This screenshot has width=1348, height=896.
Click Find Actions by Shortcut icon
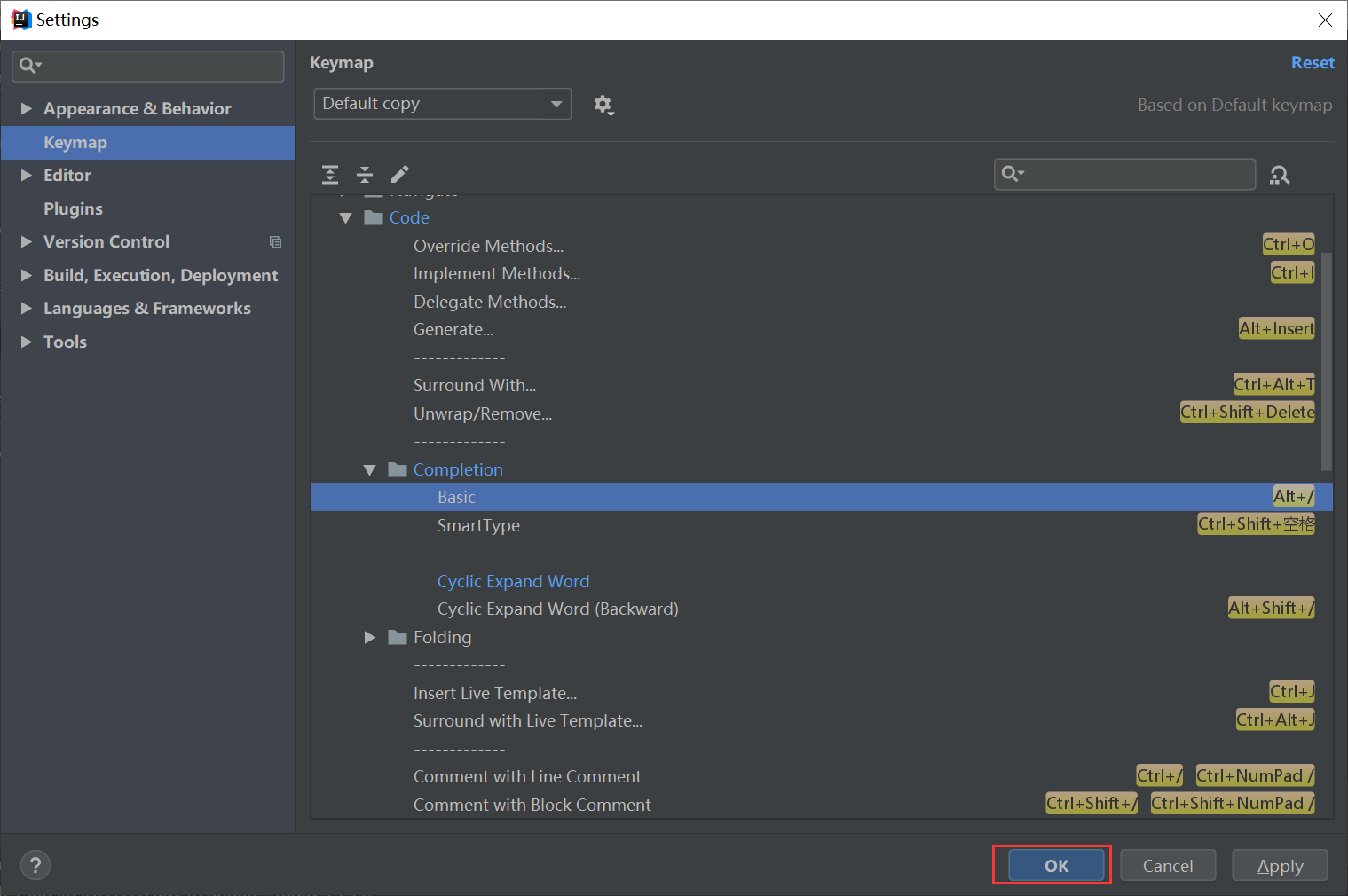(x=1280, y=175)
